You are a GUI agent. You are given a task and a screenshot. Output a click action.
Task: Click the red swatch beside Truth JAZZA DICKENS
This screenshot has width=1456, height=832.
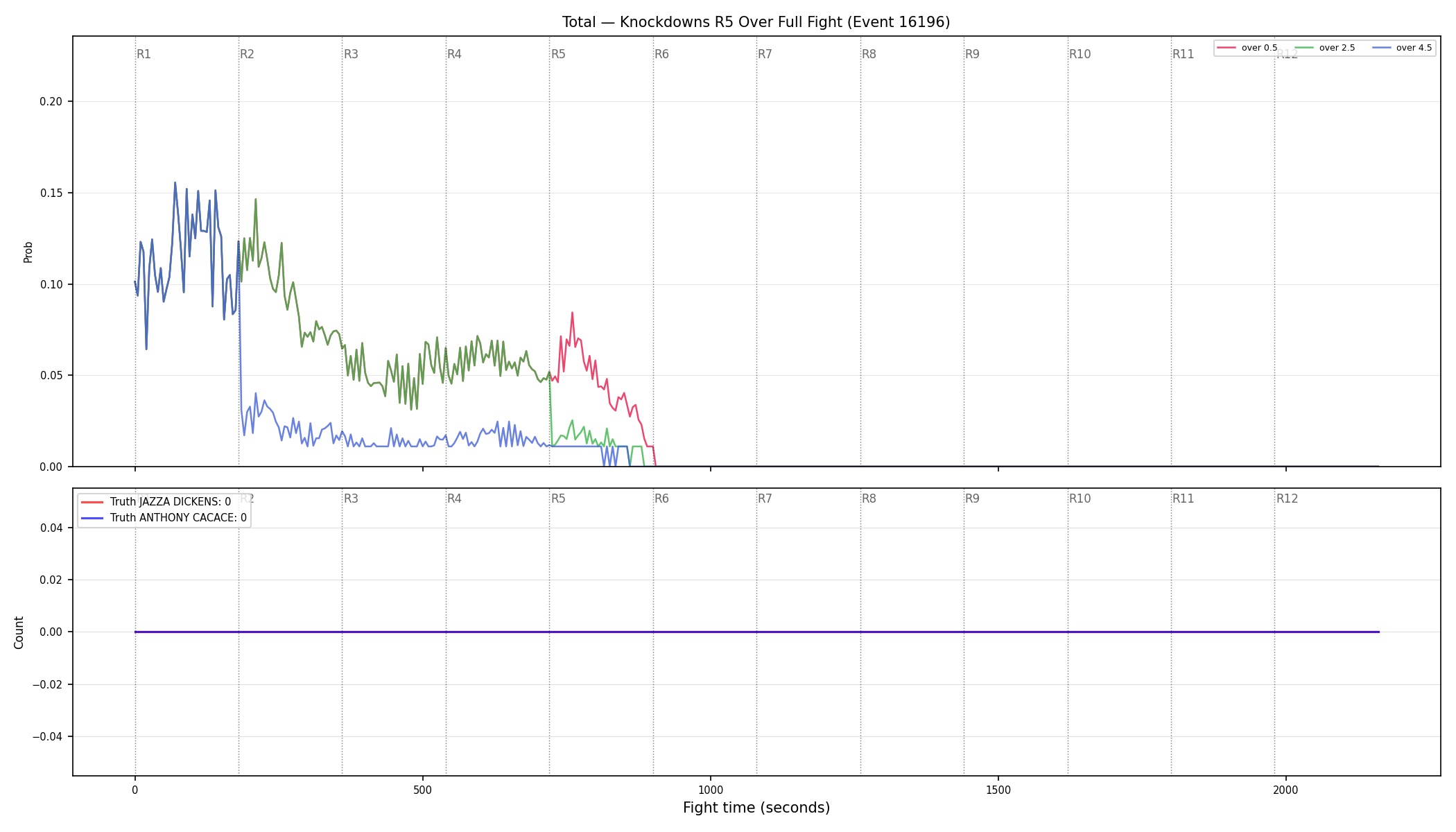pyautogui.click(x=92, y=502)
